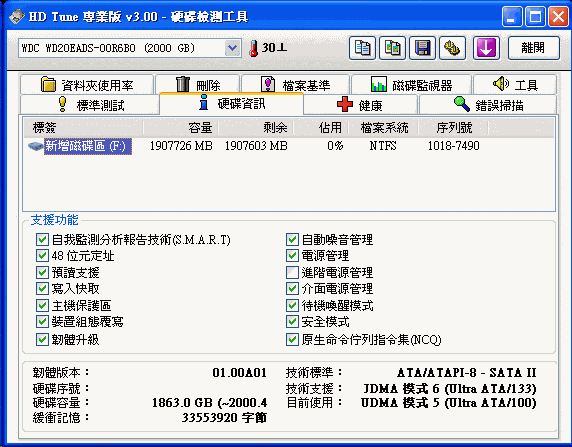Click the ATA/ATAPI-8 - SATA II value
The width and height of the screenshot is (572, 447).
(x=467, y=373)
